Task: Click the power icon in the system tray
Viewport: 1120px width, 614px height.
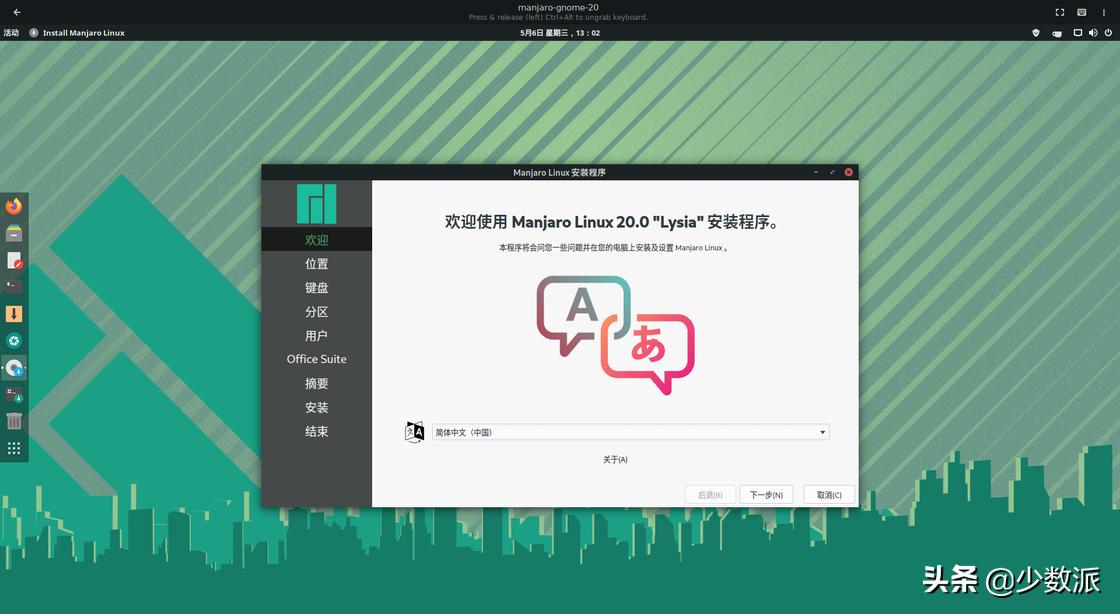Action: 1108,32
